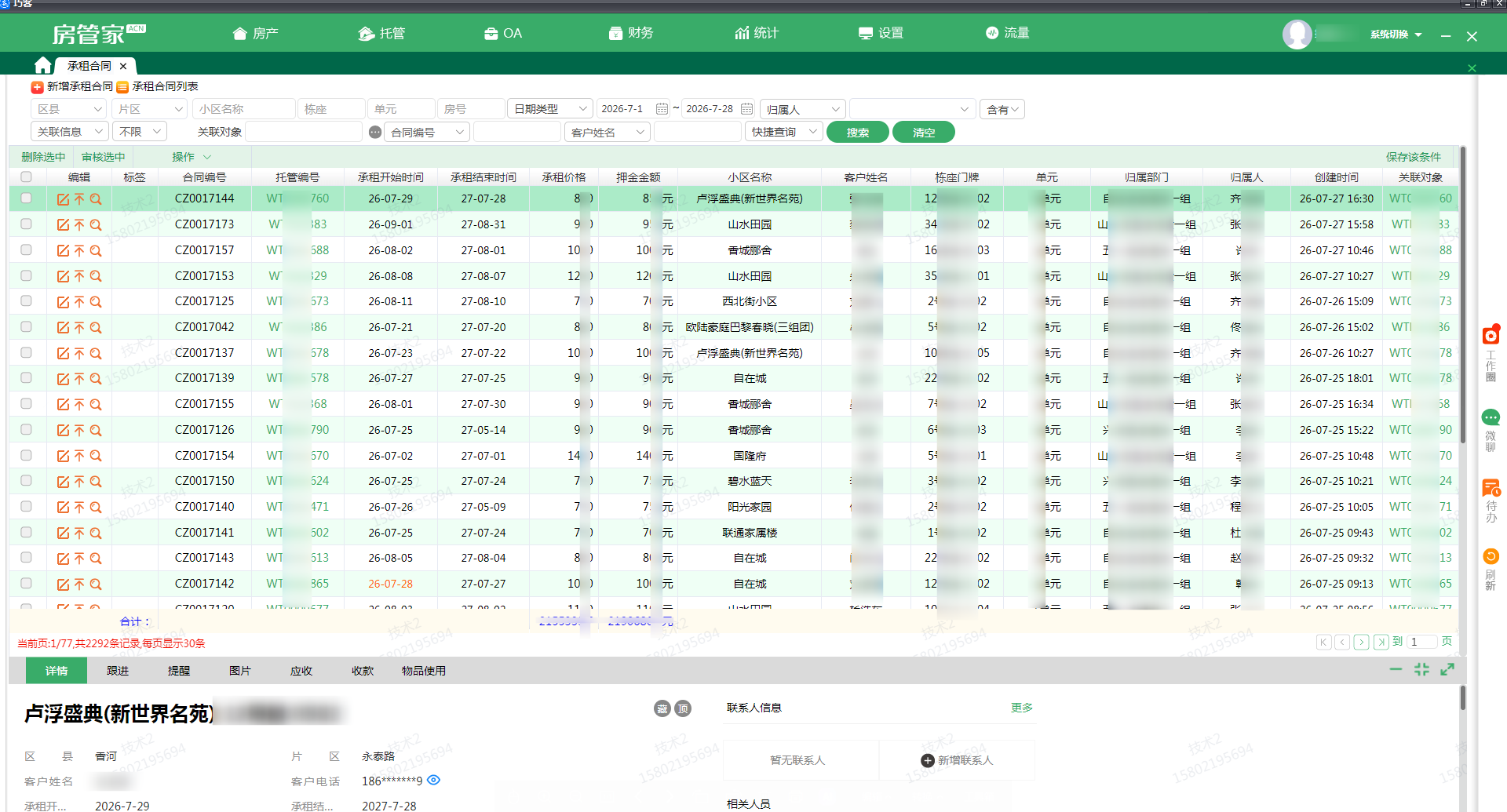Check the row checkbox for CZ0017141
This screenshot has height=812, width=1507.
point(26,532)
